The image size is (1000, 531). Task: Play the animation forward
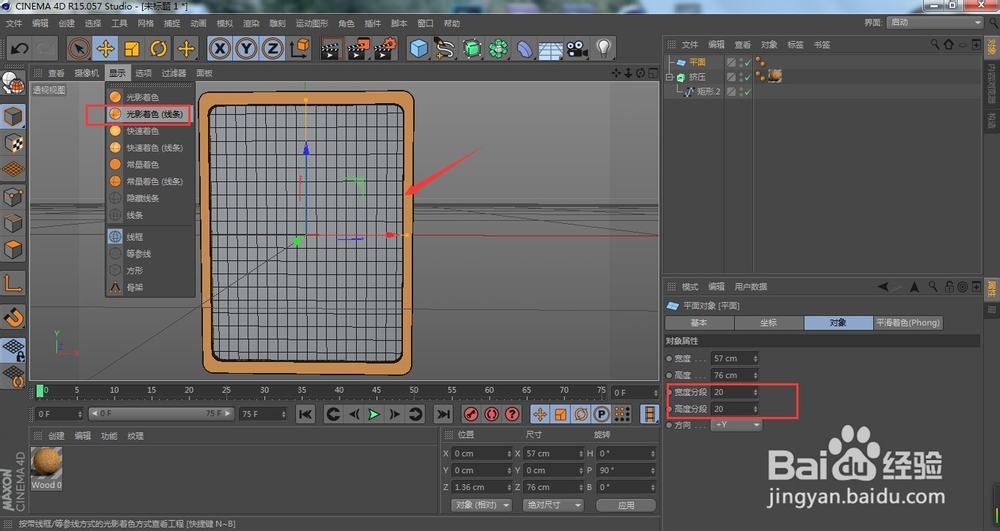374,414
